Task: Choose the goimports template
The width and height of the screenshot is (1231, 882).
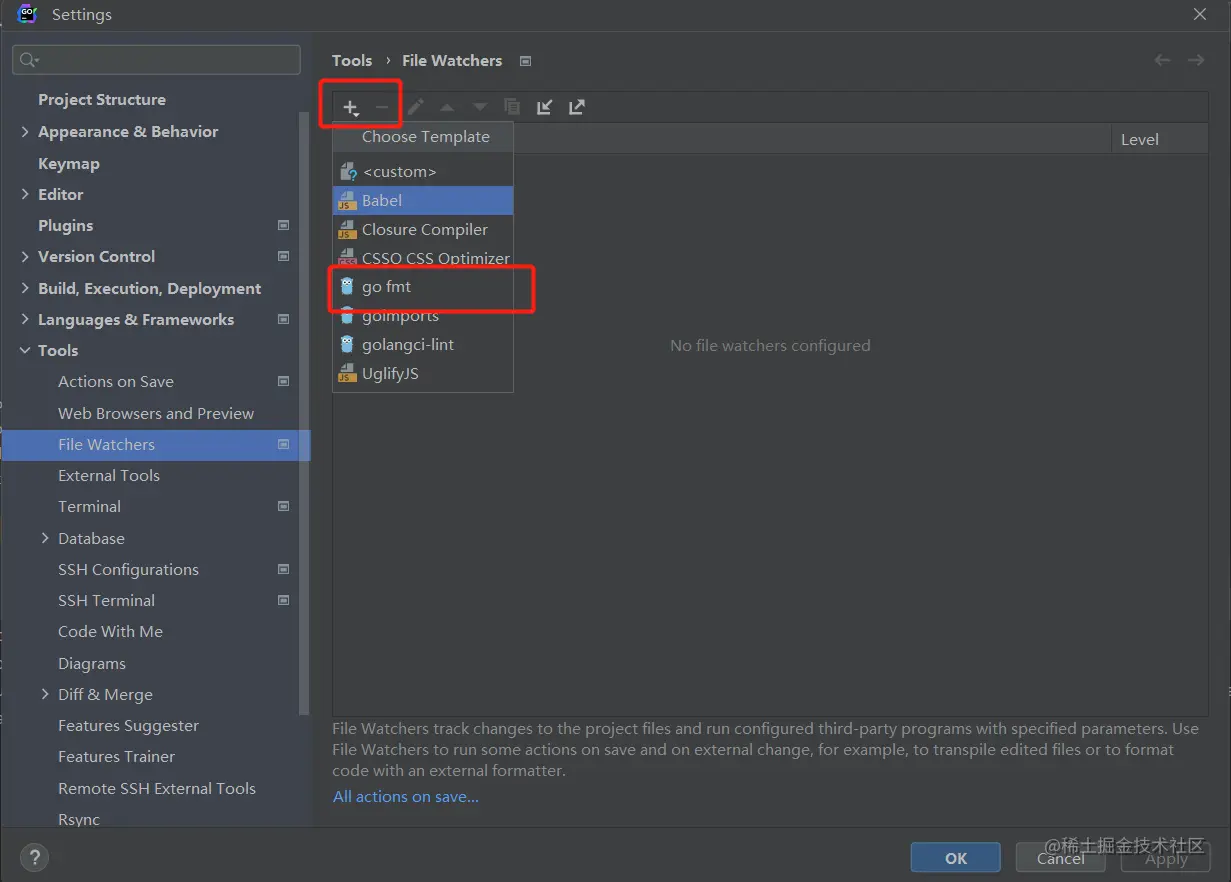Action: (423, 316)
